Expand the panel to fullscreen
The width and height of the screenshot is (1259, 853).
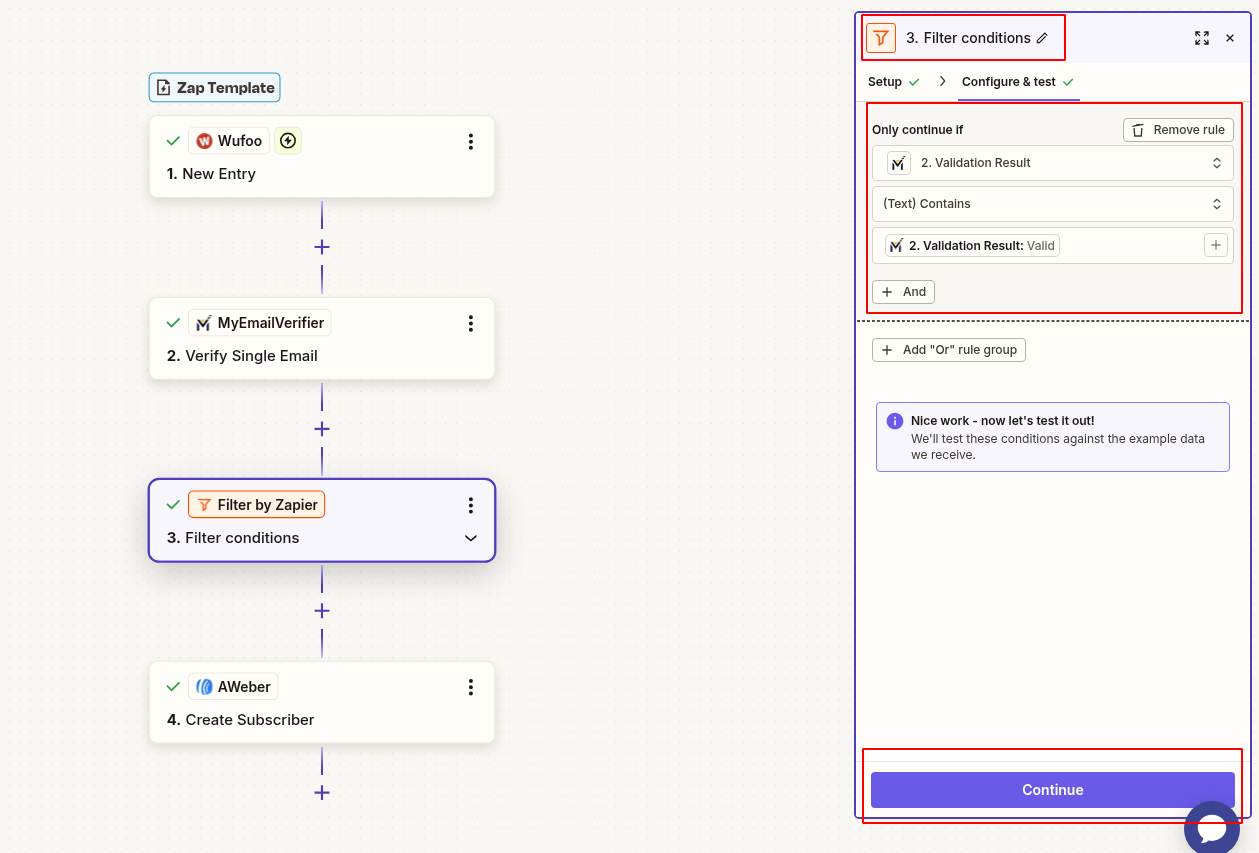tap(1202, 38)
